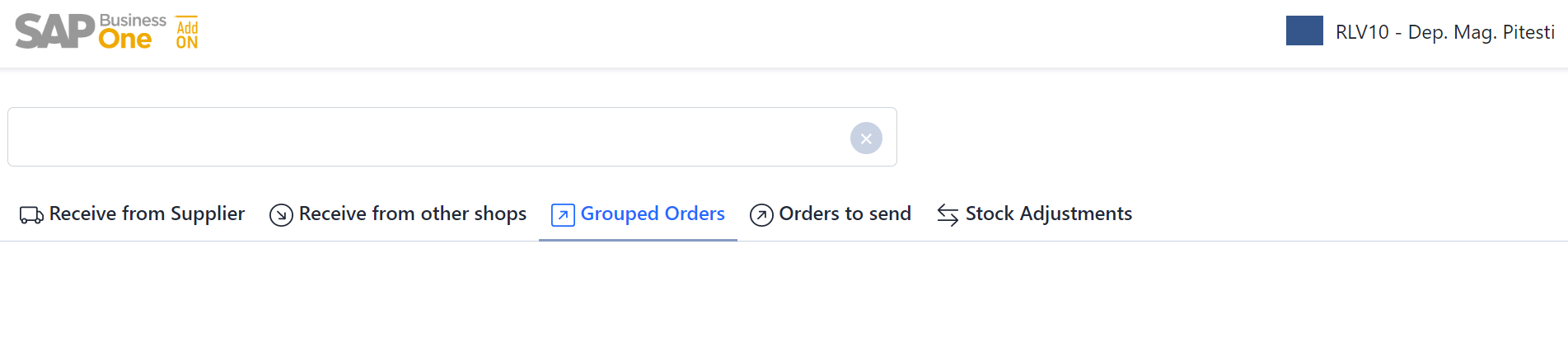Click the boxed arrow Grouped Orders icon
This screenshot has width=1568, height=352.
point(563,215)
